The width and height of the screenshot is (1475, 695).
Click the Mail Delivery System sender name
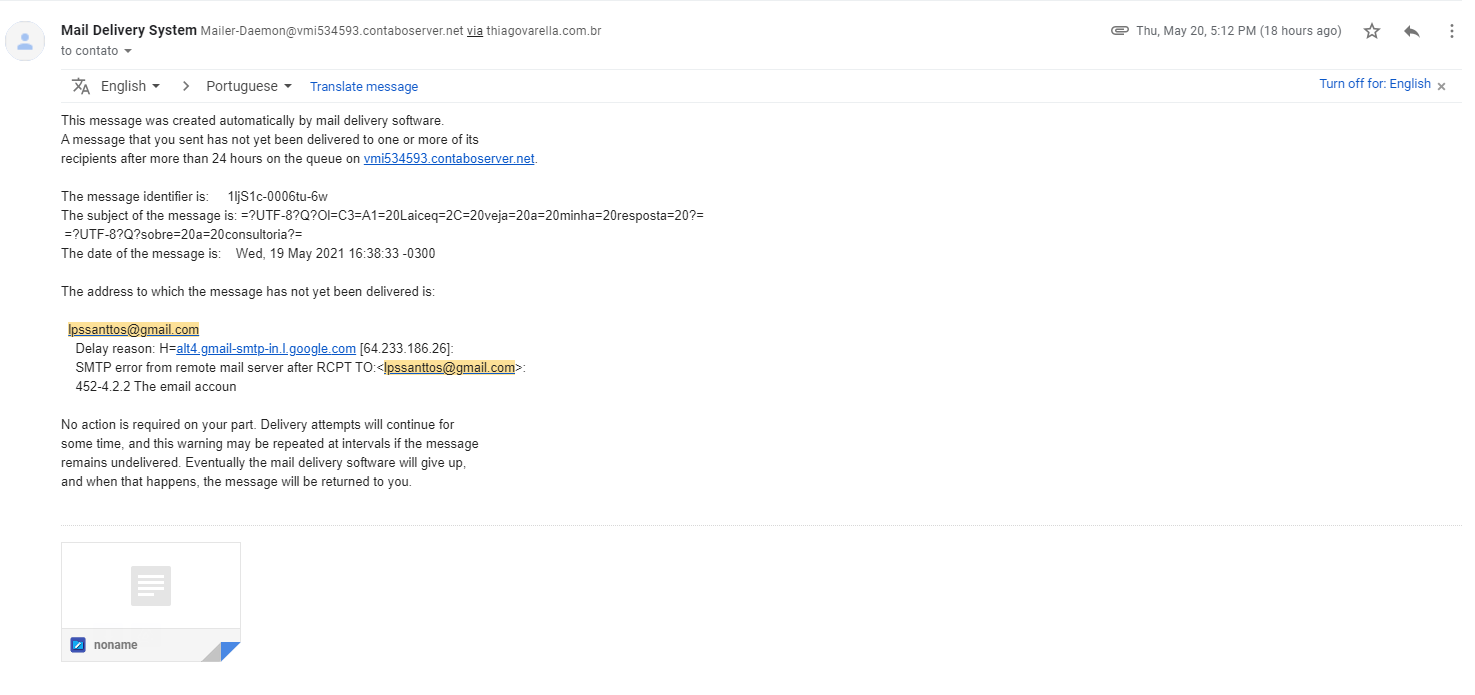coord(129,30)
